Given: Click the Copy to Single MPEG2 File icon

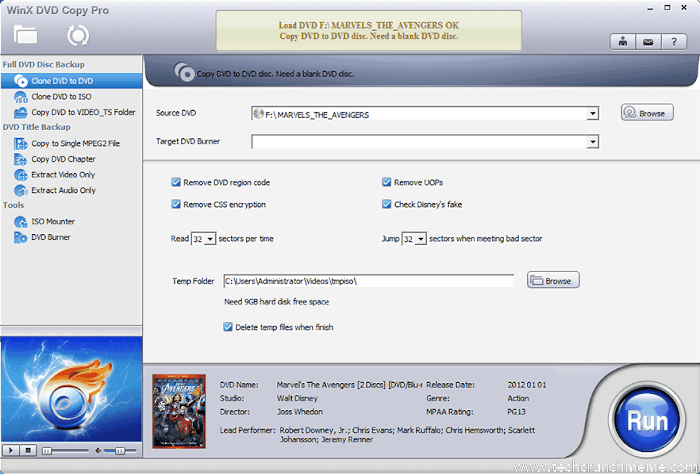Looking at the screenshot, I should (21, 143).
